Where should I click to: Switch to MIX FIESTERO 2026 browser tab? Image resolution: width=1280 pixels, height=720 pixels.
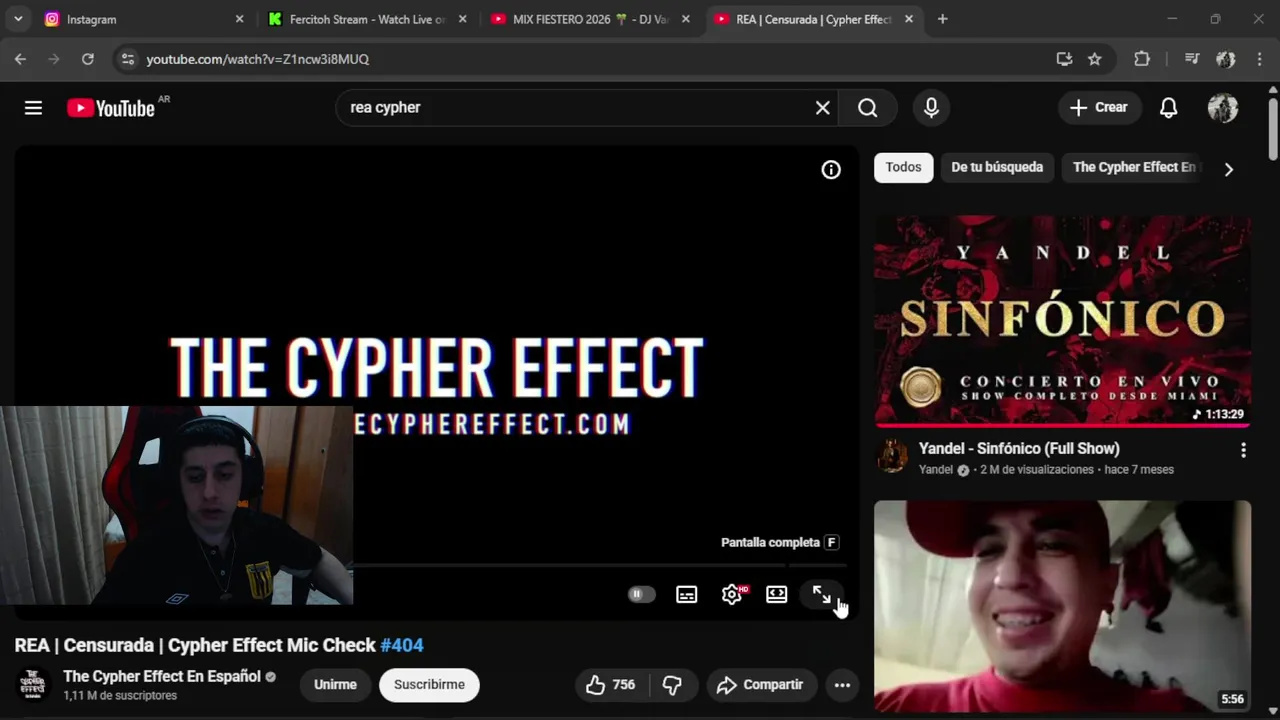[588, 19]
